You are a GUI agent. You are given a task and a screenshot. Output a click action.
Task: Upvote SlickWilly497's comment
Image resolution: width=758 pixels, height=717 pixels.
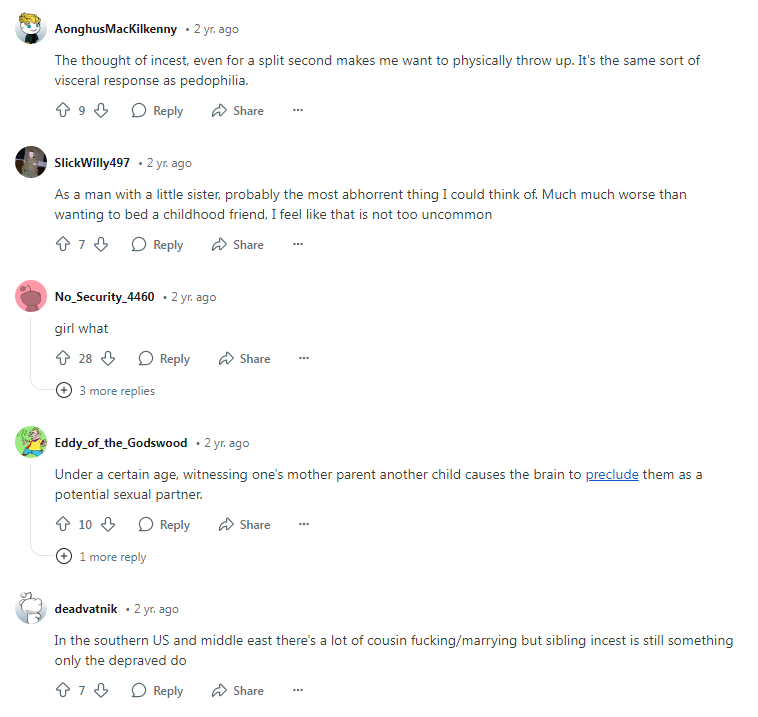click(x=63, y=245)
